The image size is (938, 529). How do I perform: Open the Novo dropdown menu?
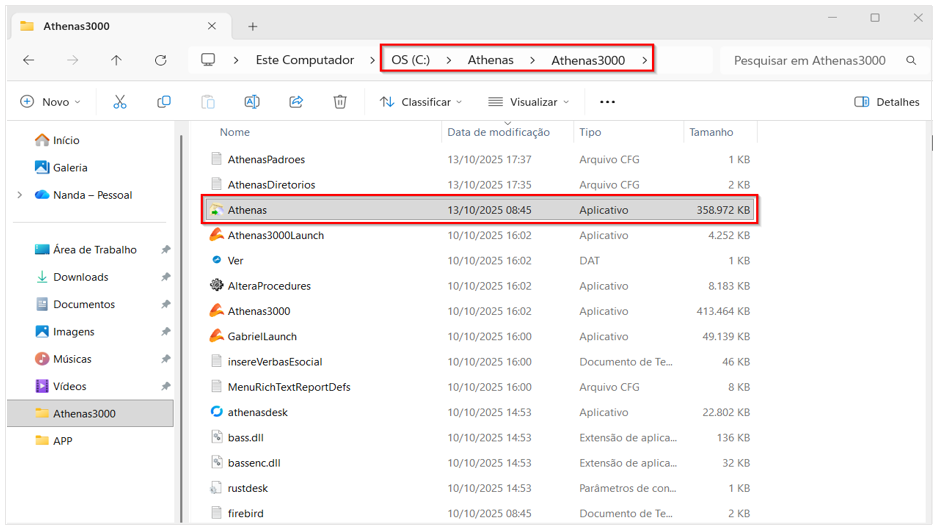50,102
